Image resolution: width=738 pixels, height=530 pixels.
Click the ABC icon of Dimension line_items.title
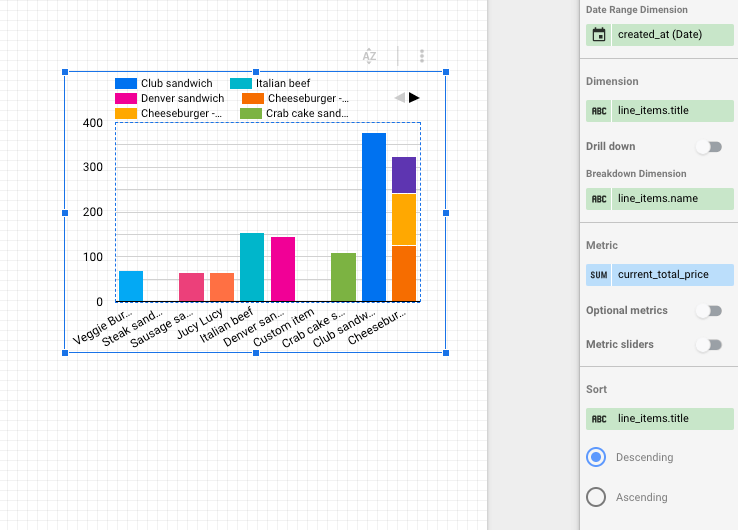(599, 111)
